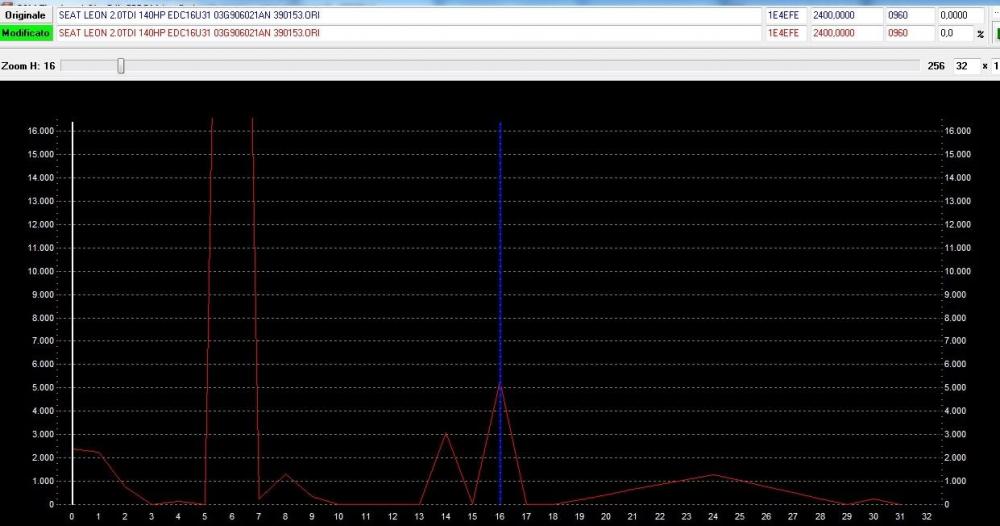Click the Zoom H slider track right of handle
1000x526 pixels.
(500, 66)
